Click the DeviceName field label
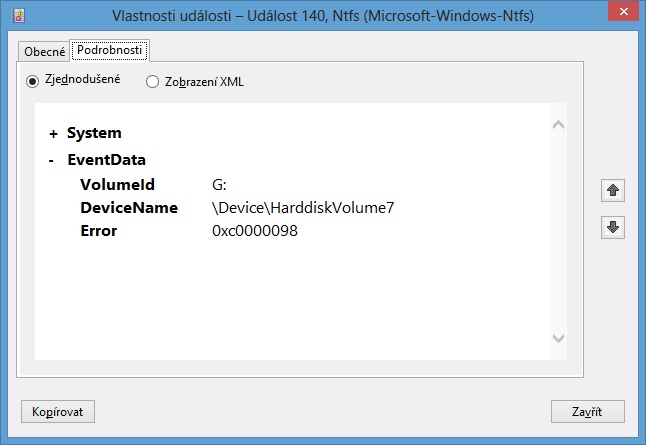The image size is (646, 445). pyautogui.click(x=128, y=208)
